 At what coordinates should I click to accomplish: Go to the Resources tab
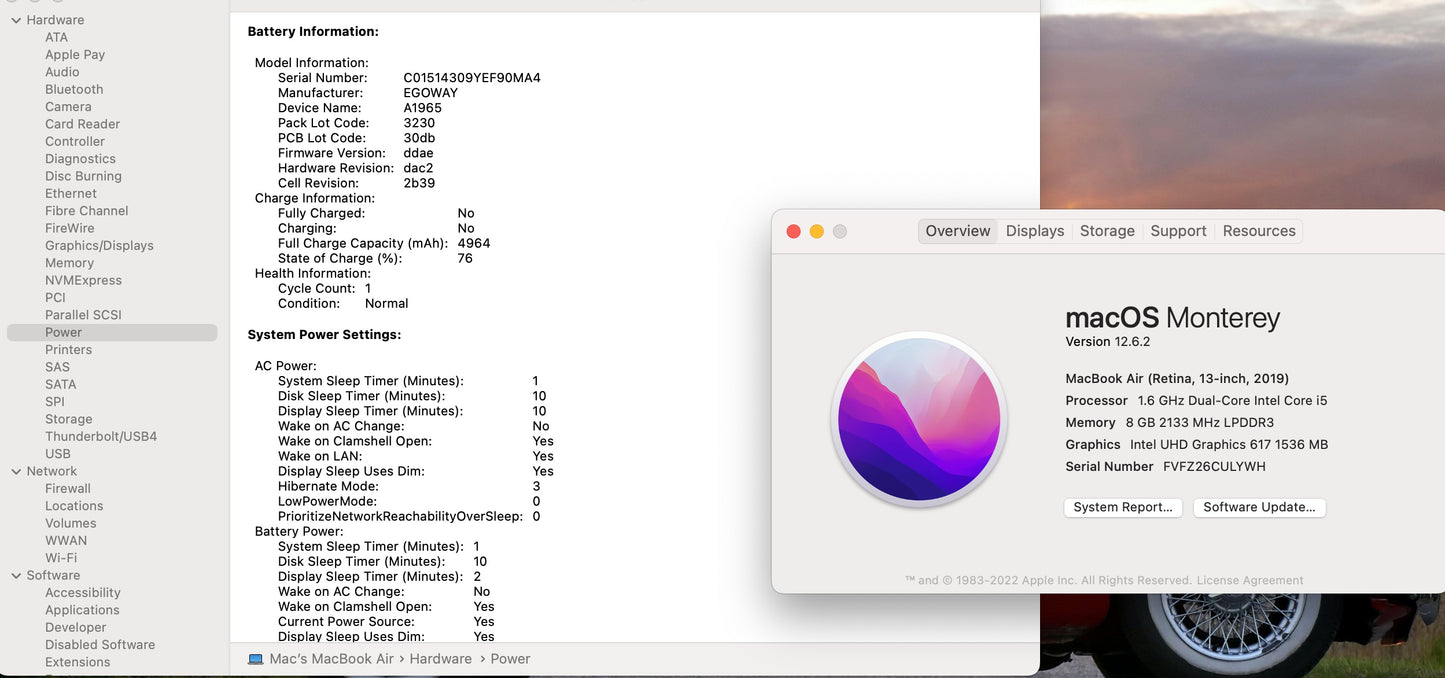click(1259, 231)
